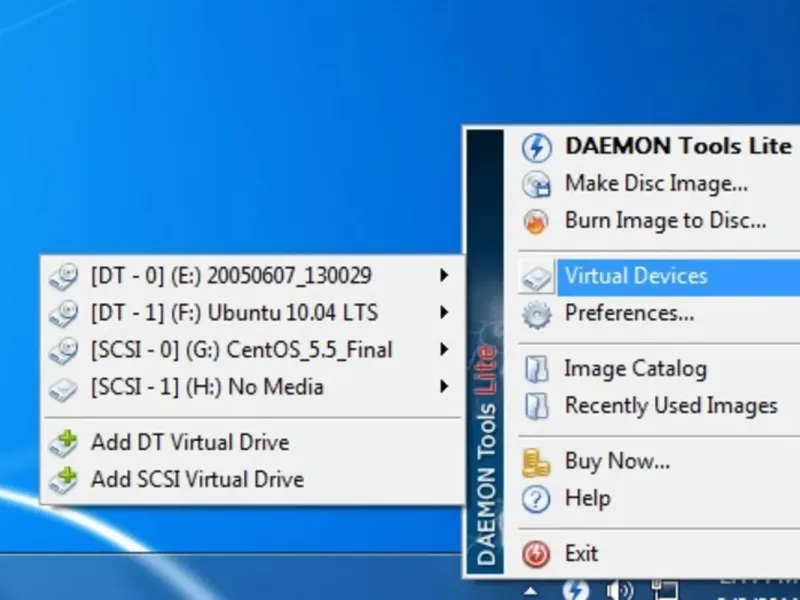Expand the [SCSI - 0] (G:) CentOS submenu arrow
The width and height of the screenshot is (800, 600).
coord(444,349)
